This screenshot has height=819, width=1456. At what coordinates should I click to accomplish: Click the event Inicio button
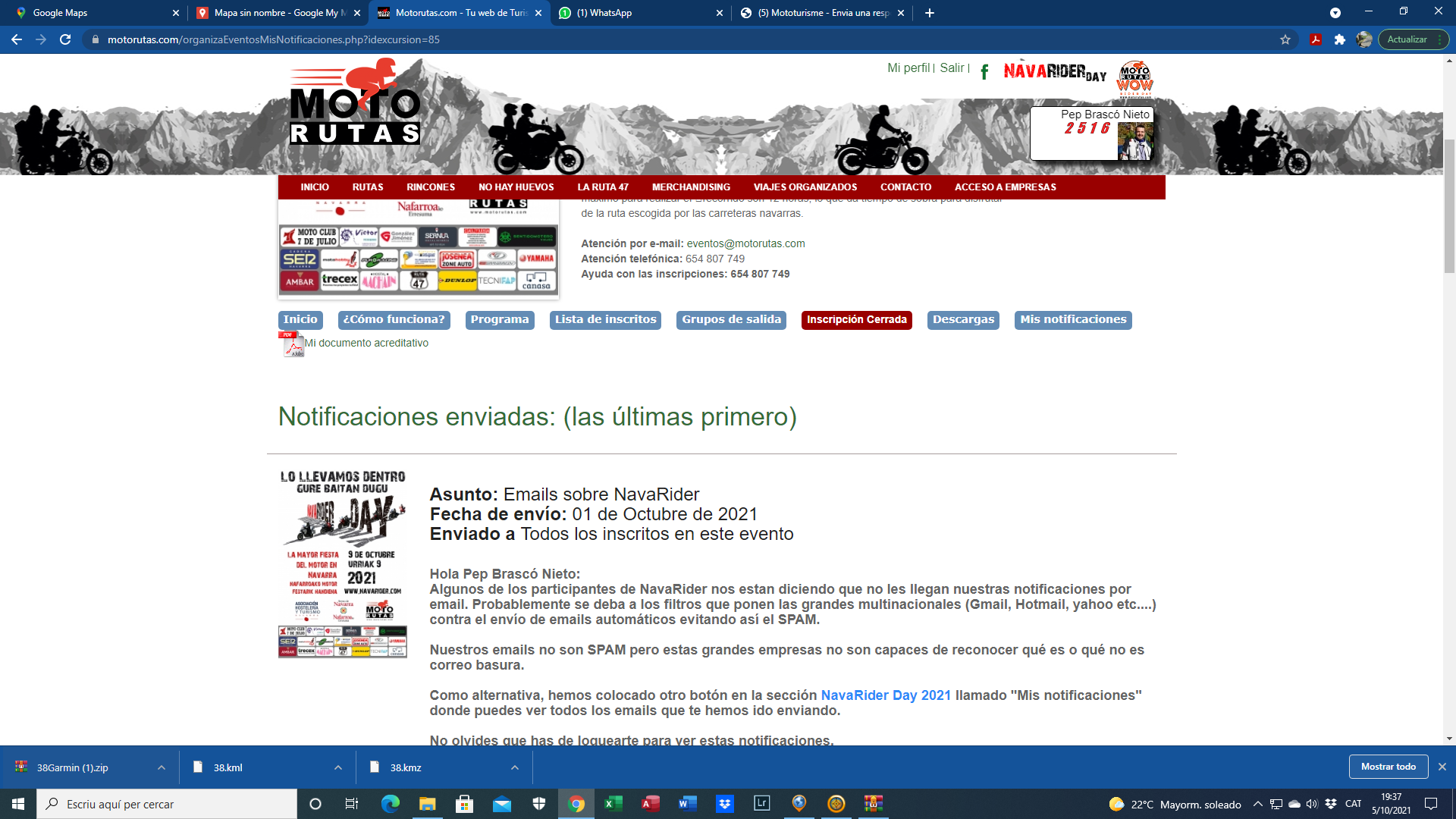coord(300,320)
